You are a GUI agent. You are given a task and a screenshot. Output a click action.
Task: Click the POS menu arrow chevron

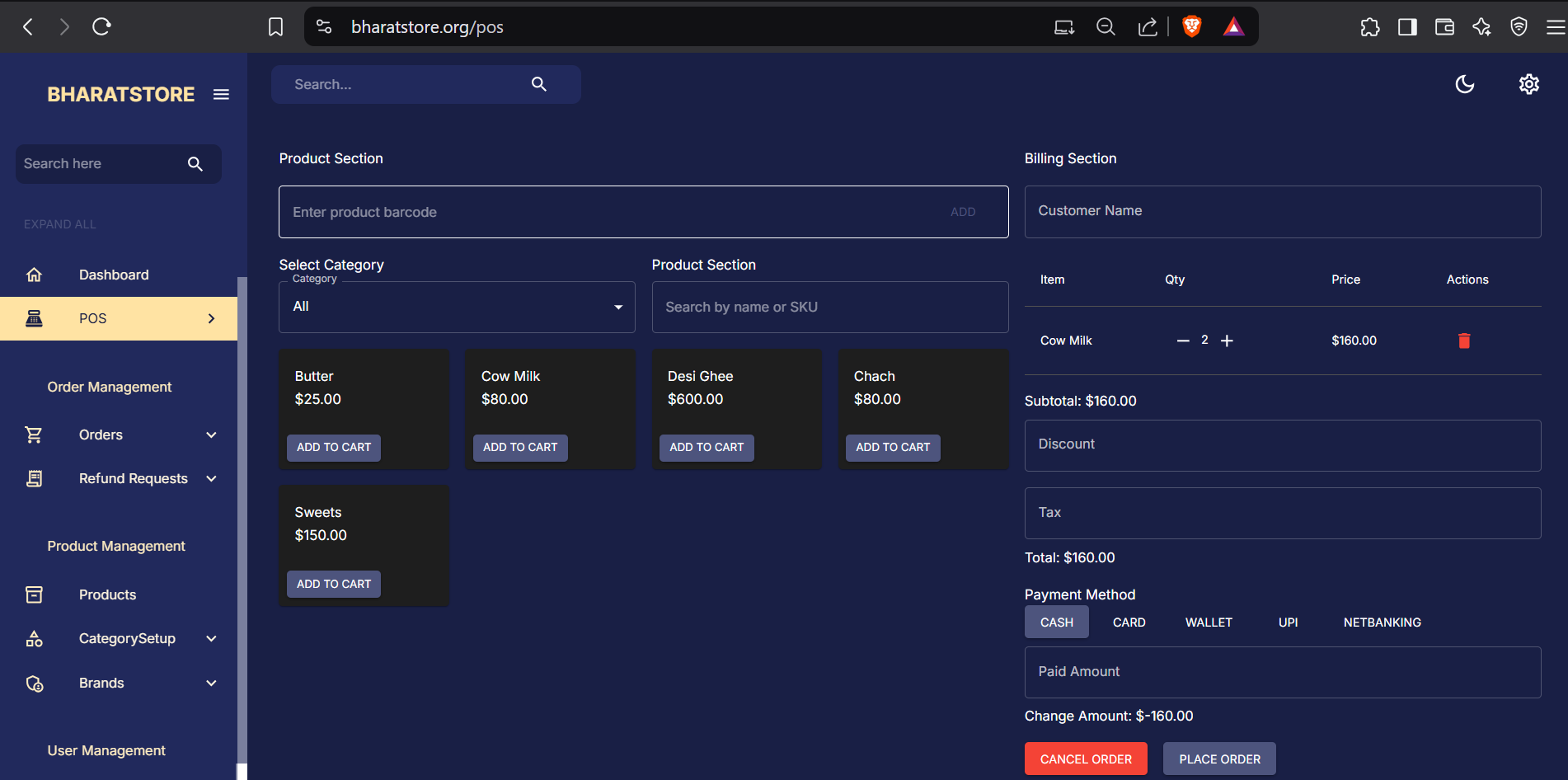pos(211,318)
